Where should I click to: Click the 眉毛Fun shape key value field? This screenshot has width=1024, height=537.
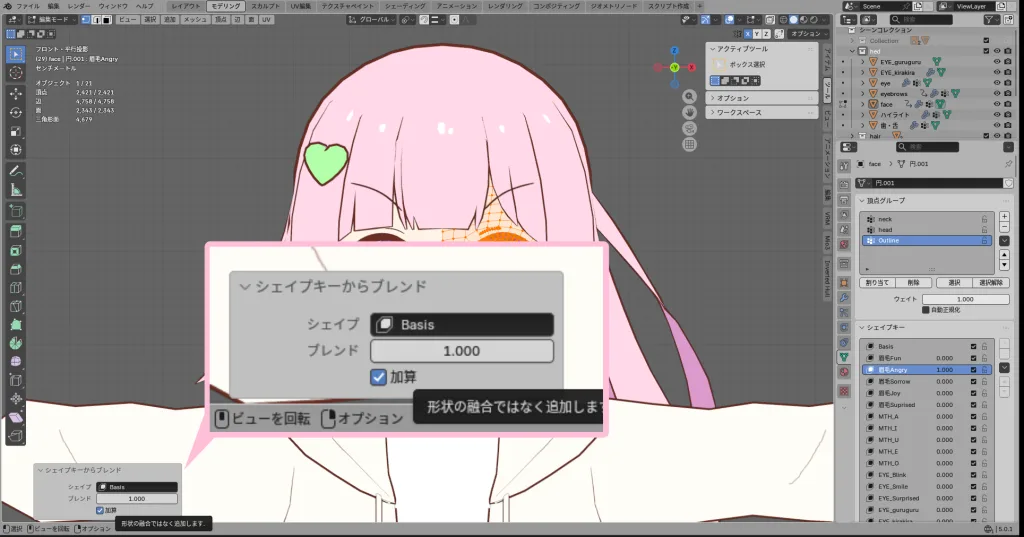click(944, 358)
